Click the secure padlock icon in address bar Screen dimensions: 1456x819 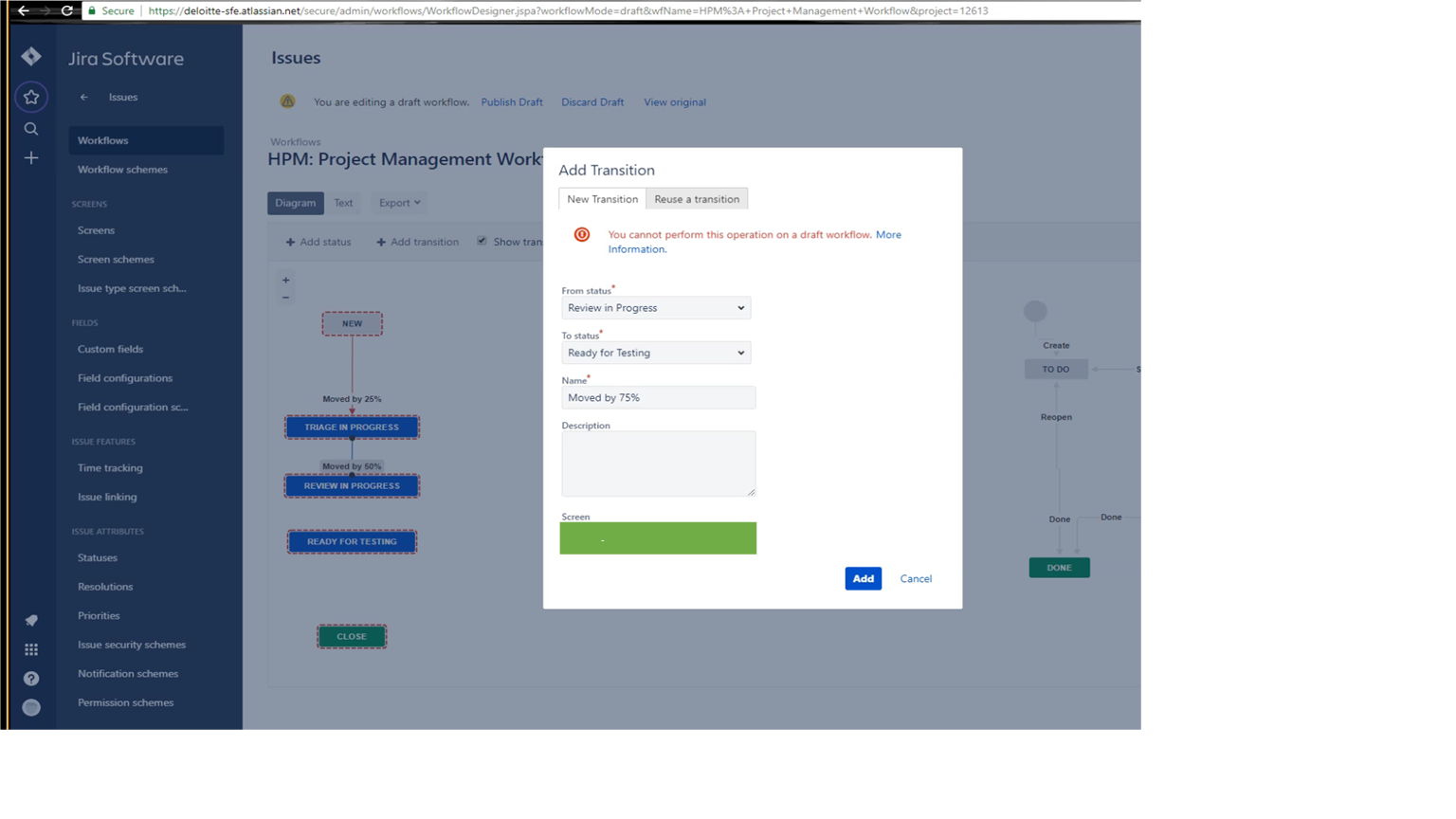[92, 10]
